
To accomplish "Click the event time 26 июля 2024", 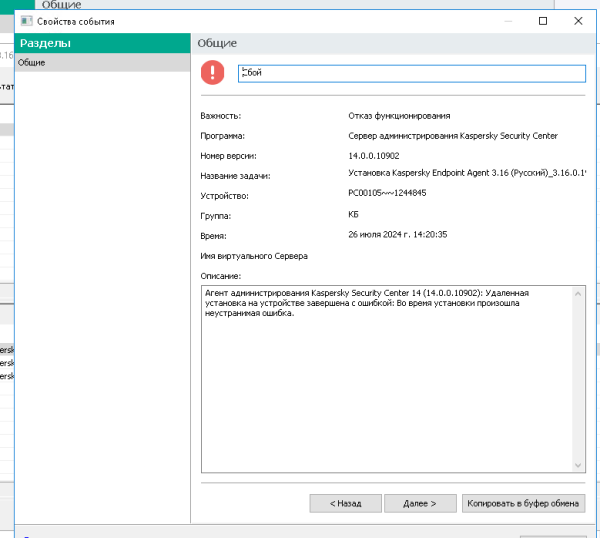I will [x=396, y=234].
